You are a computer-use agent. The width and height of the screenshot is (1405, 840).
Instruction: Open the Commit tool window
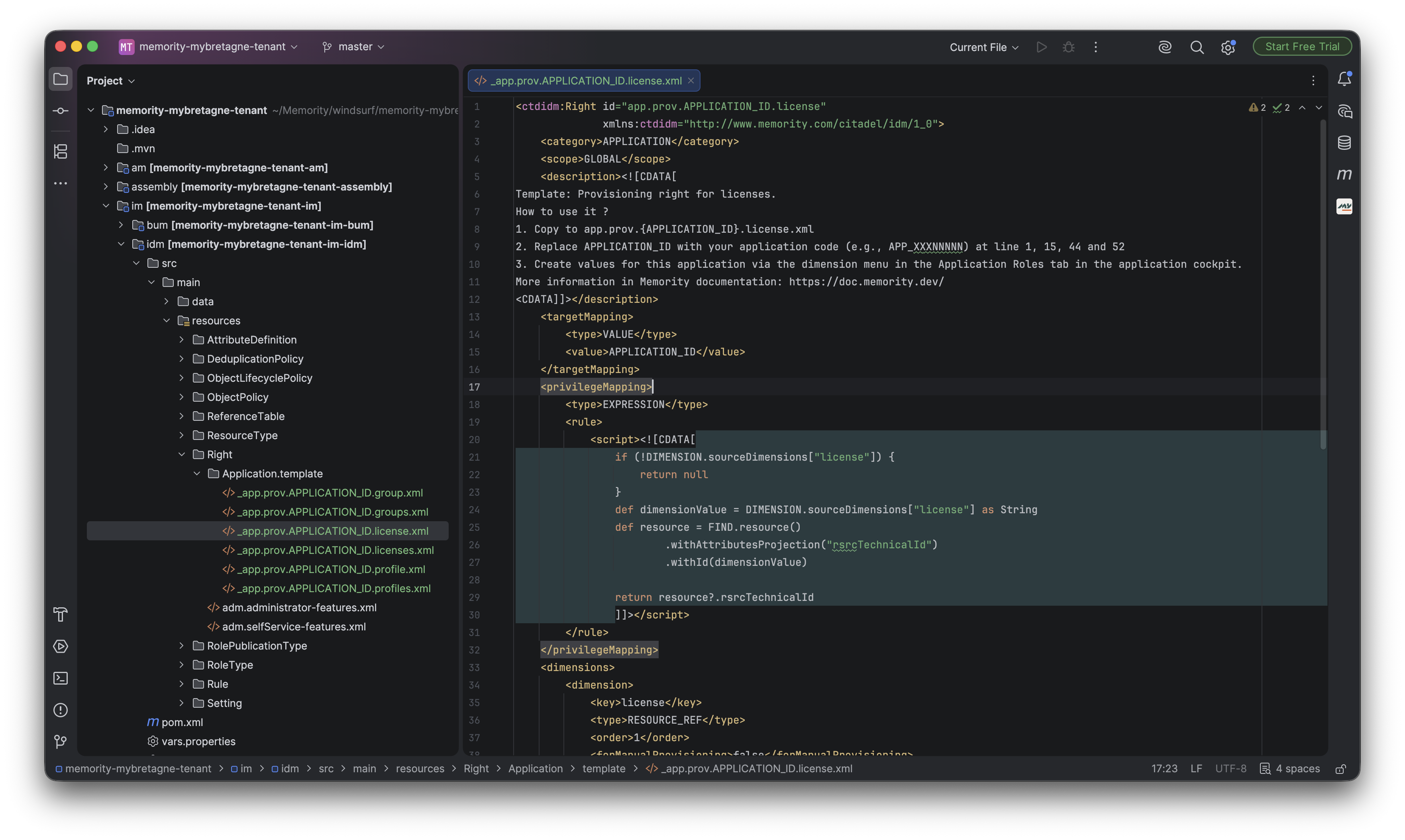coord(61,111)
